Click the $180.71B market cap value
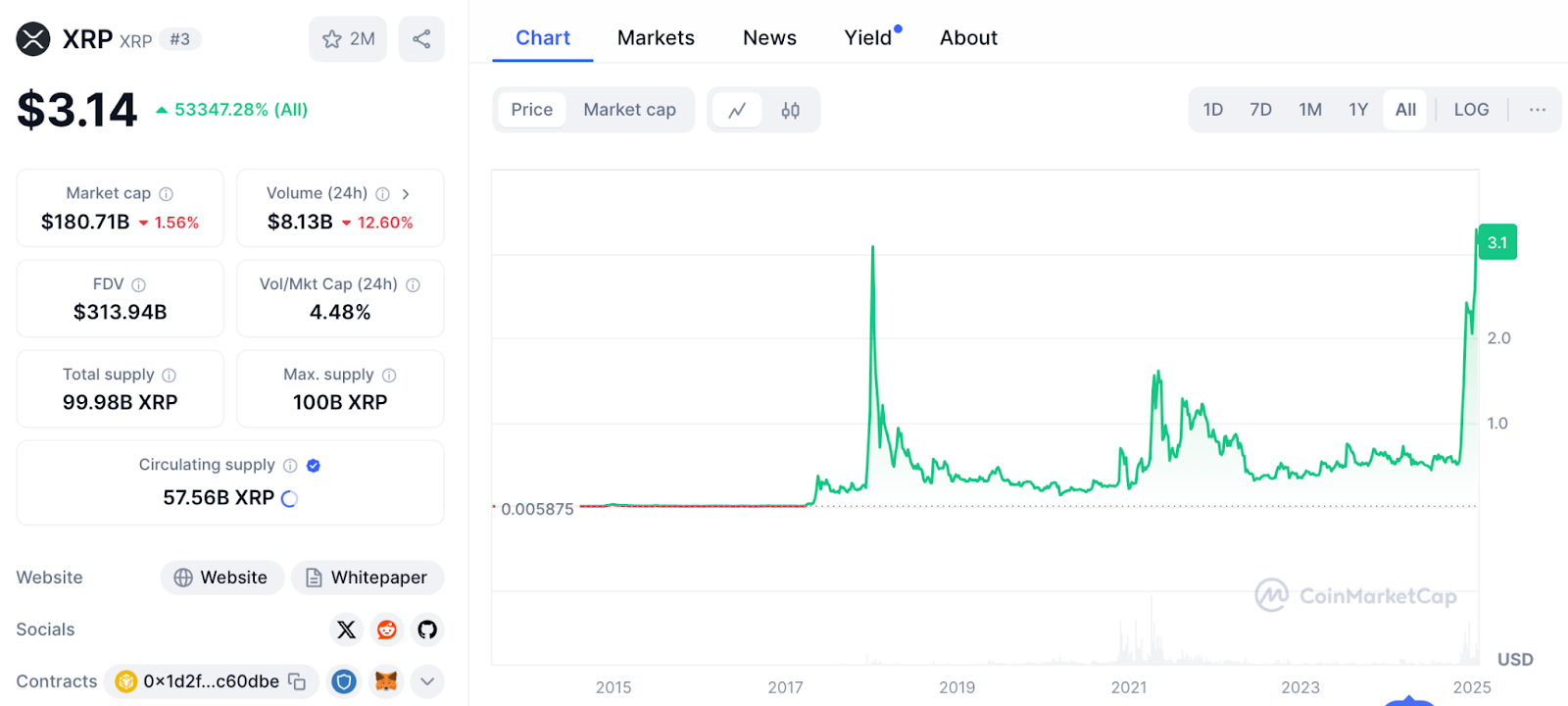This screenshot has height=706, width=1568. [x=85, y=223]
